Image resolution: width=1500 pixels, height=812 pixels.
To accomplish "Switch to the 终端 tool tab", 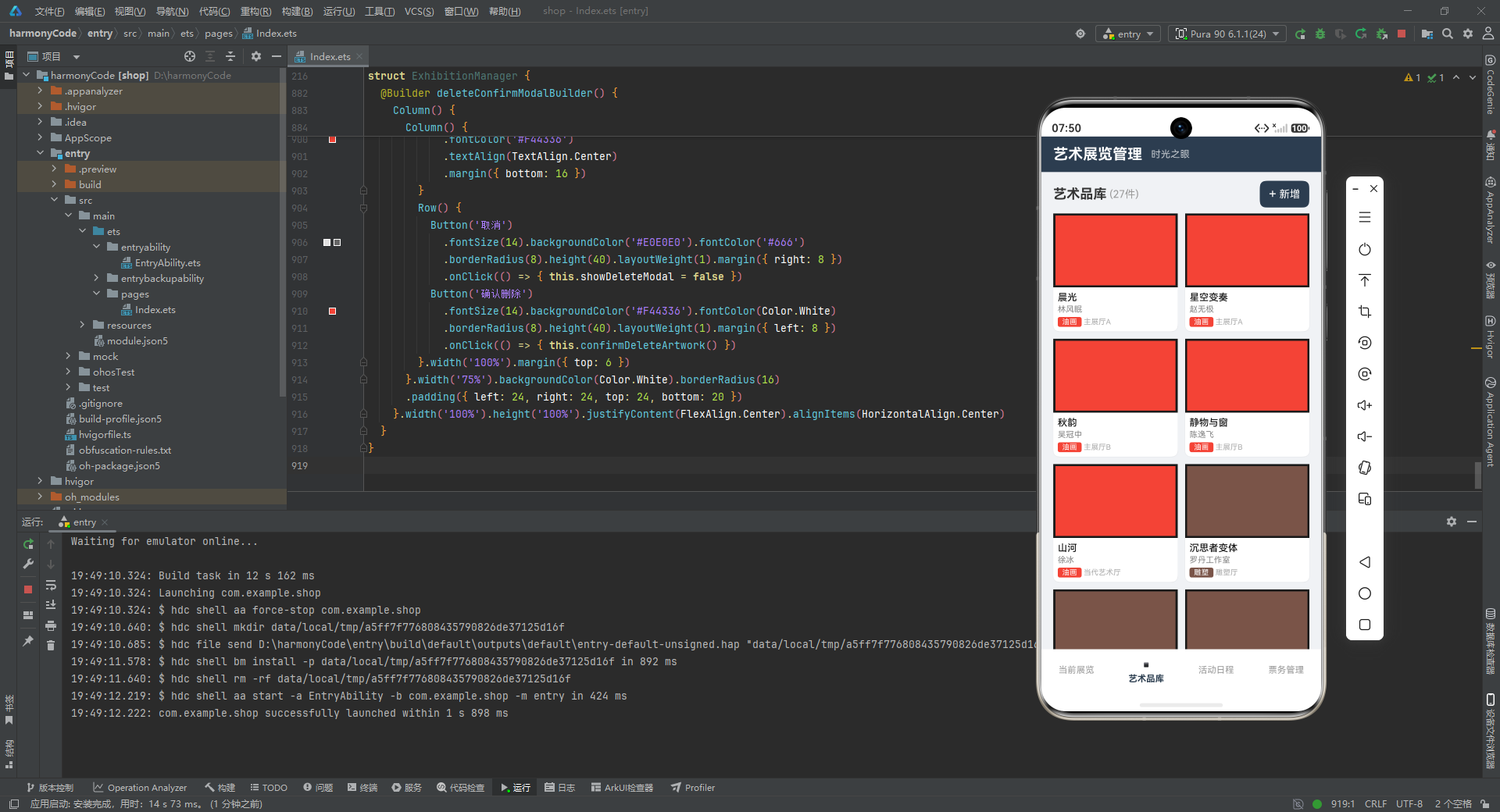I will pos(362,788).
